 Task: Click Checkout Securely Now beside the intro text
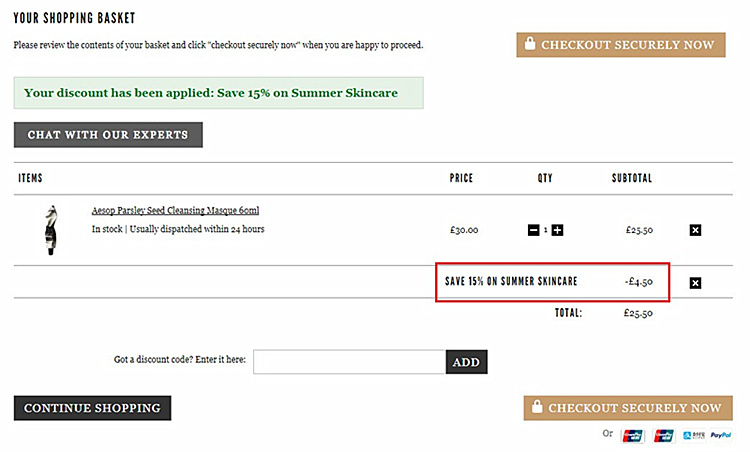click(x=621, y=45)
